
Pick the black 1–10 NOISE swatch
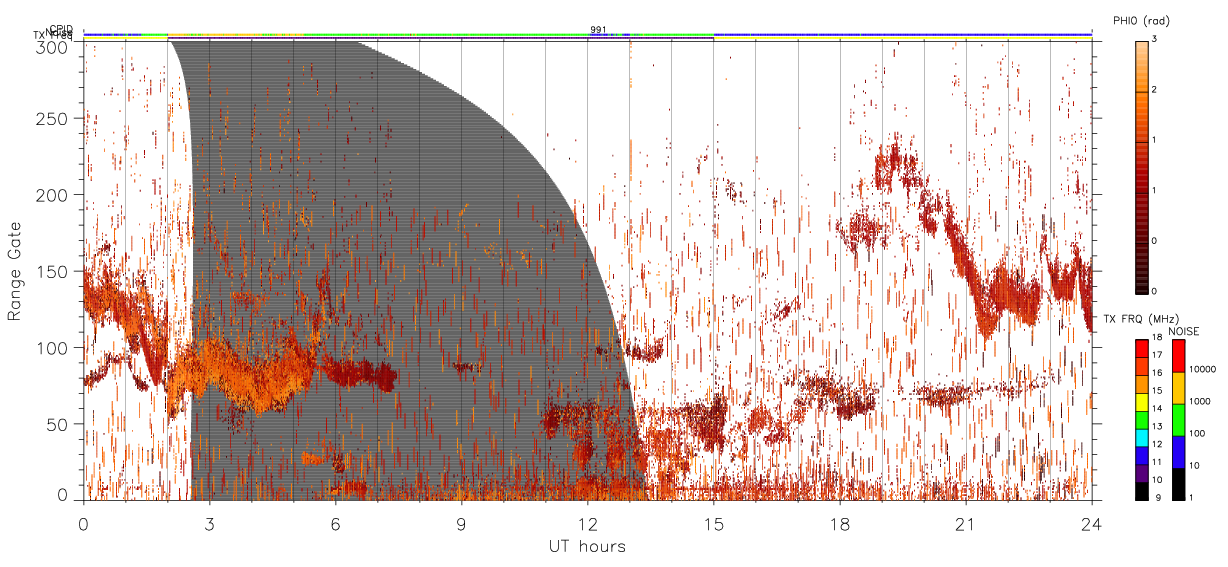coord(1177,482)
